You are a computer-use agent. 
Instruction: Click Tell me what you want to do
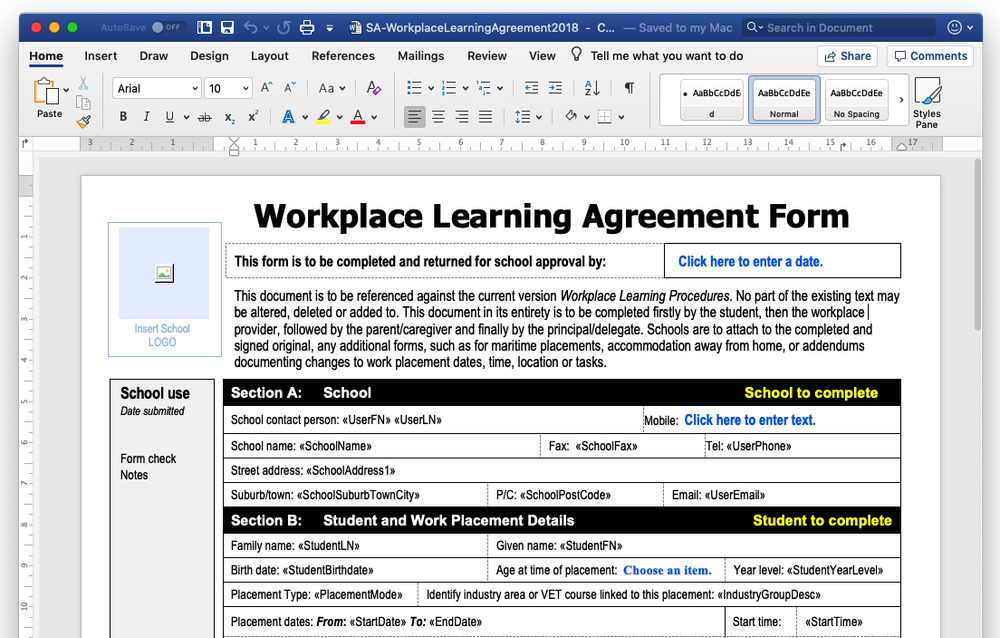point(666,56)
